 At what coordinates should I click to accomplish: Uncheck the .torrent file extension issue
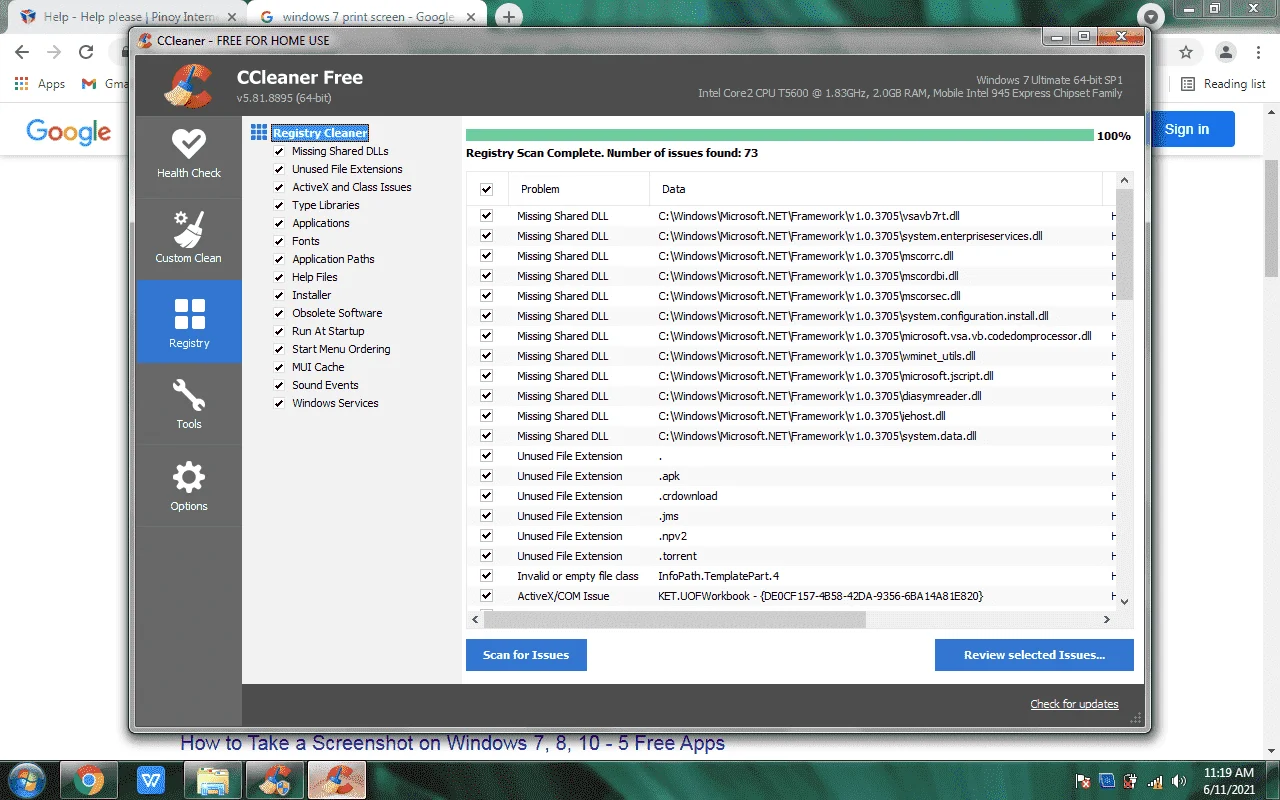point(486,556)
